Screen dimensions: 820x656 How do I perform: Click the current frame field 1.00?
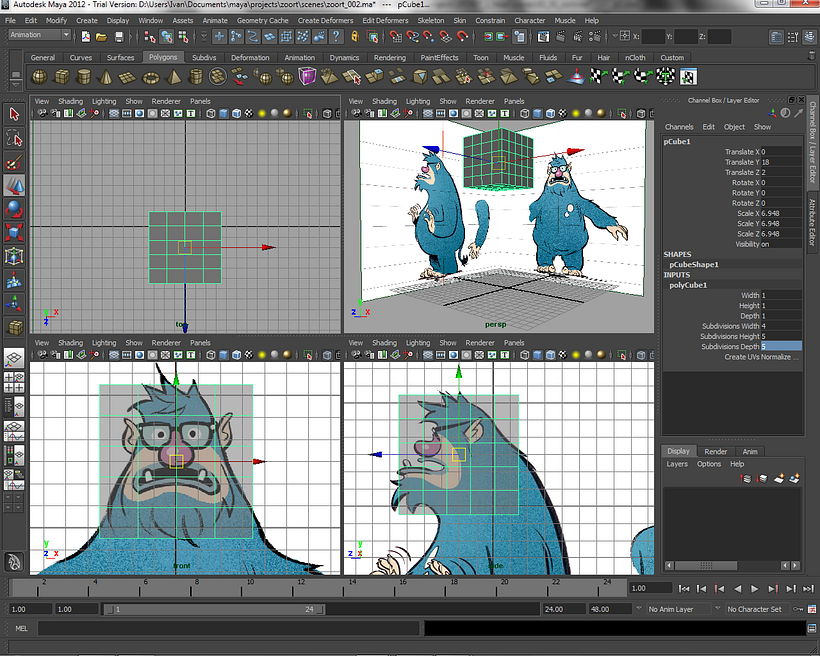pyautogui.click(x=650, y=589)
